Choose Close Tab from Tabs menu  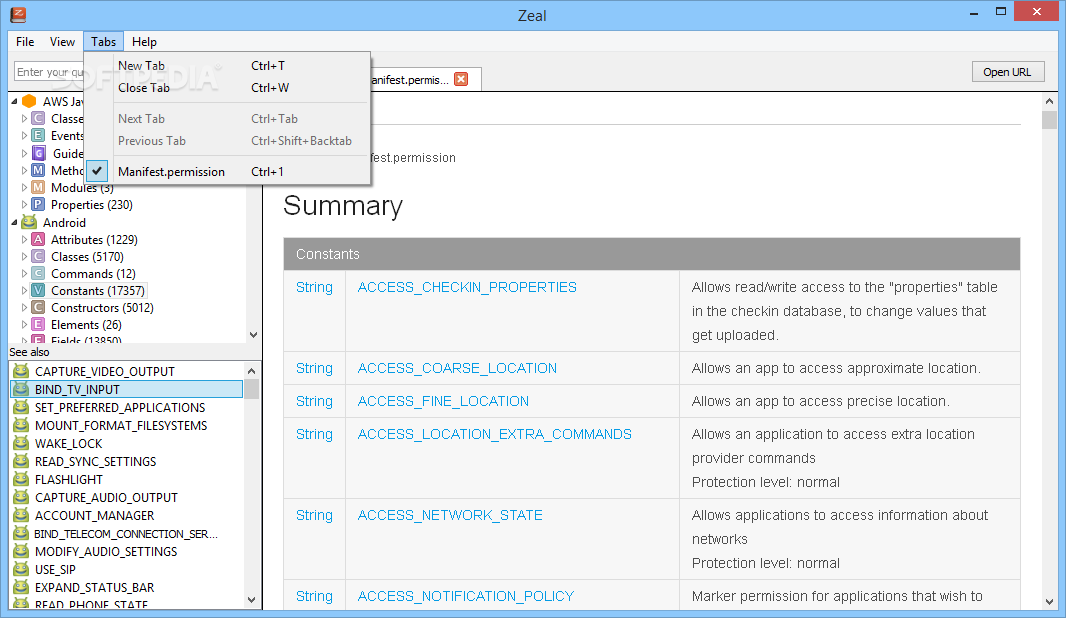[228, 88]
